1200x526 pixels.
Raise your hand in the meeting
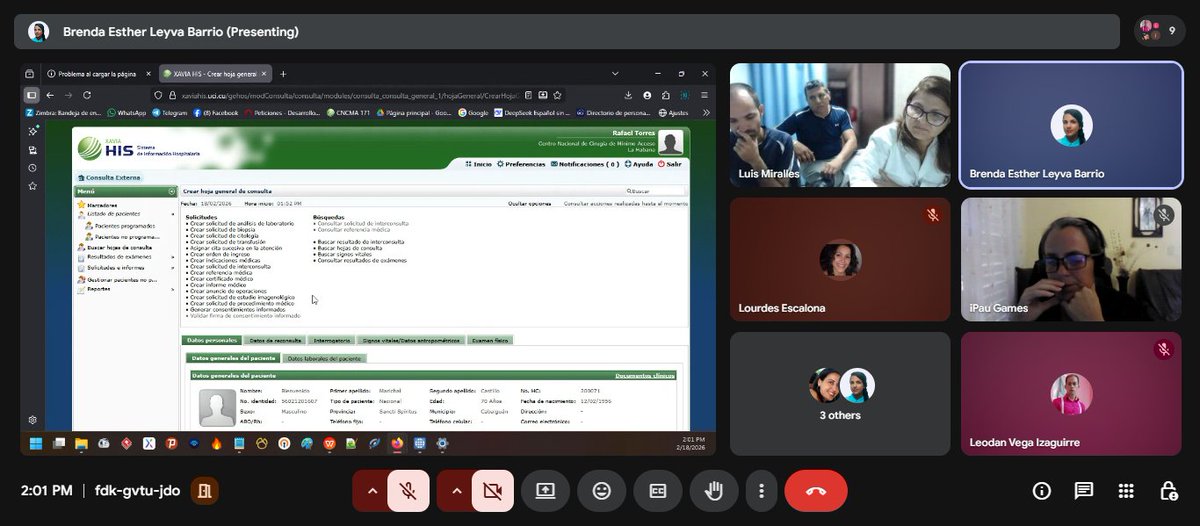714,491
